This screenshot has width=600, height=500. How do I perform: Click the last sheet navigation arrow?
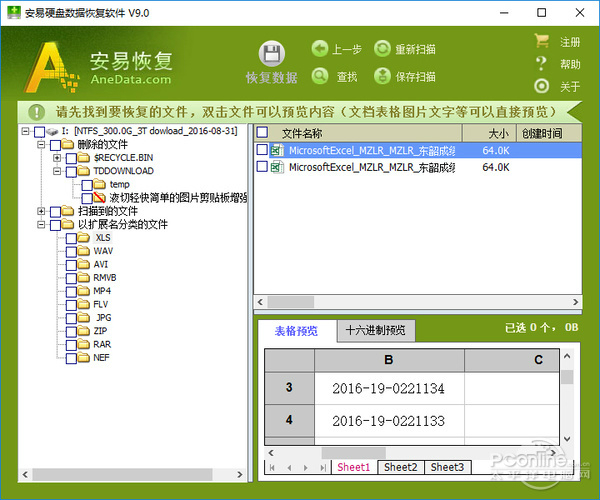click(323, 467)
